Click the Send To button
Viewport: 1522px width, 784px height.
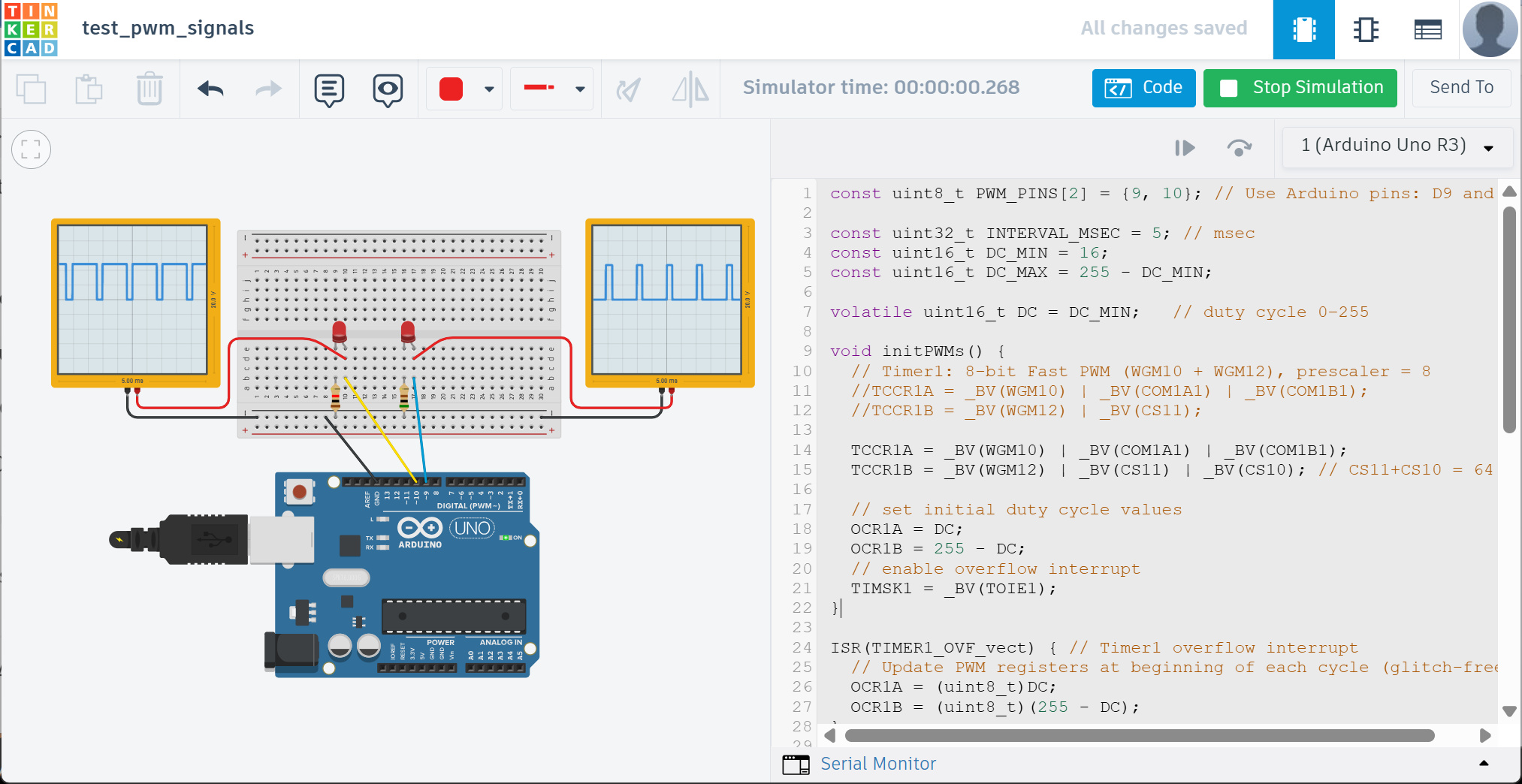tap(1461, 88)
